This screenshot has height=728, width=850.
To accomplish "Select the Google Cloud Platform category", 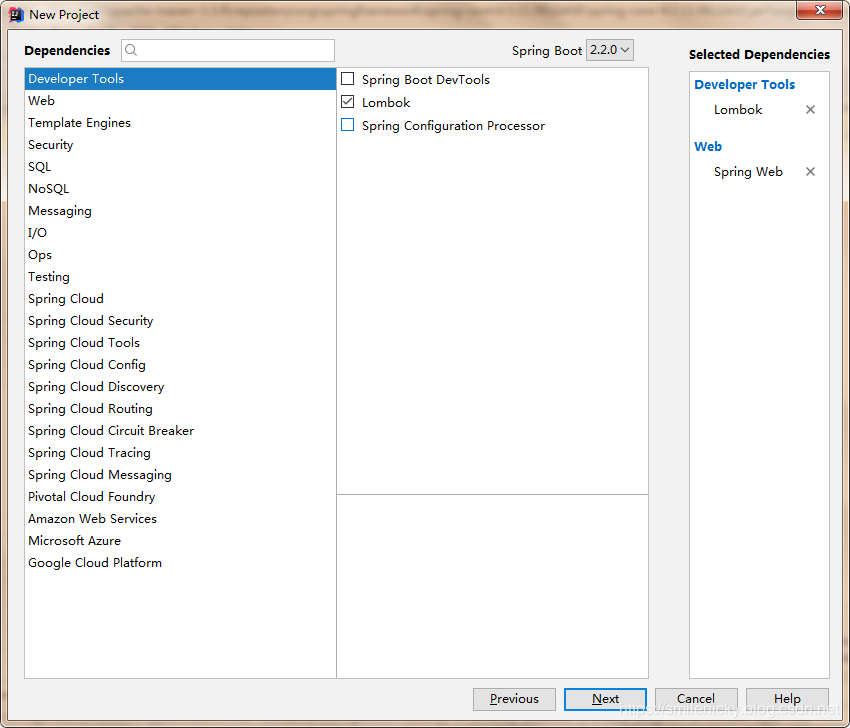I will pos(180,563).
